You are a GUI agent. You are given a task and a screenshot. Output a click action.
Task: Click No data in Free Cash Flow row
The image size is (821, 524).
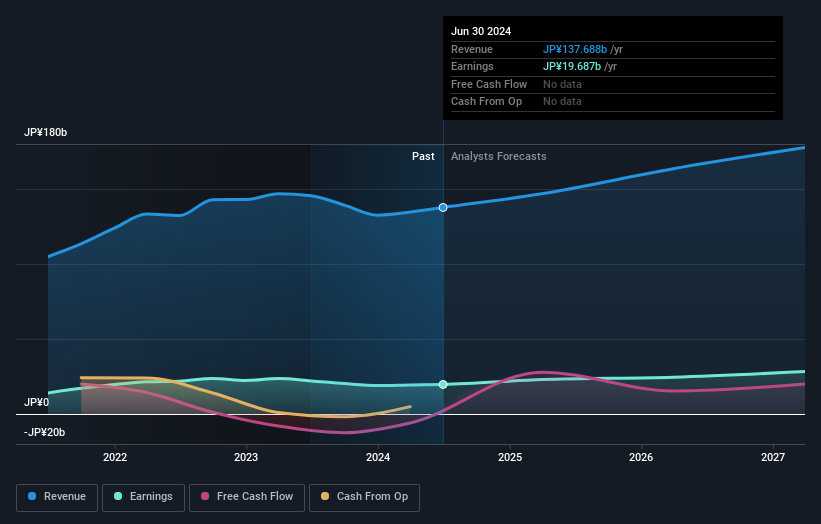coord(562,84)
